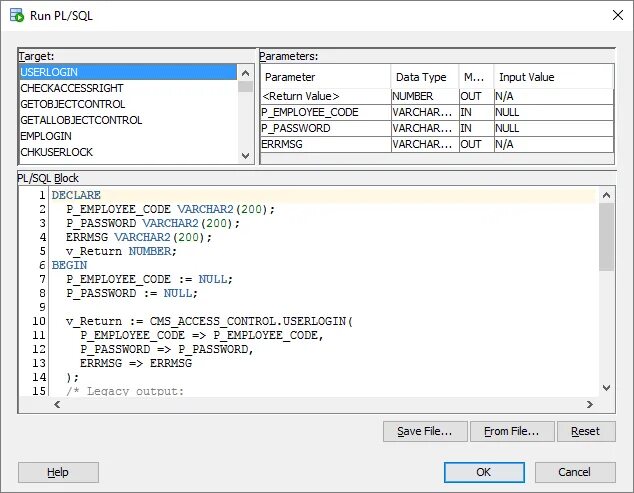This screenshot has width=634, height=493.
Task: Select the P_EMPLOYEE_CODE parameter cell
Action: click(326, 112)
